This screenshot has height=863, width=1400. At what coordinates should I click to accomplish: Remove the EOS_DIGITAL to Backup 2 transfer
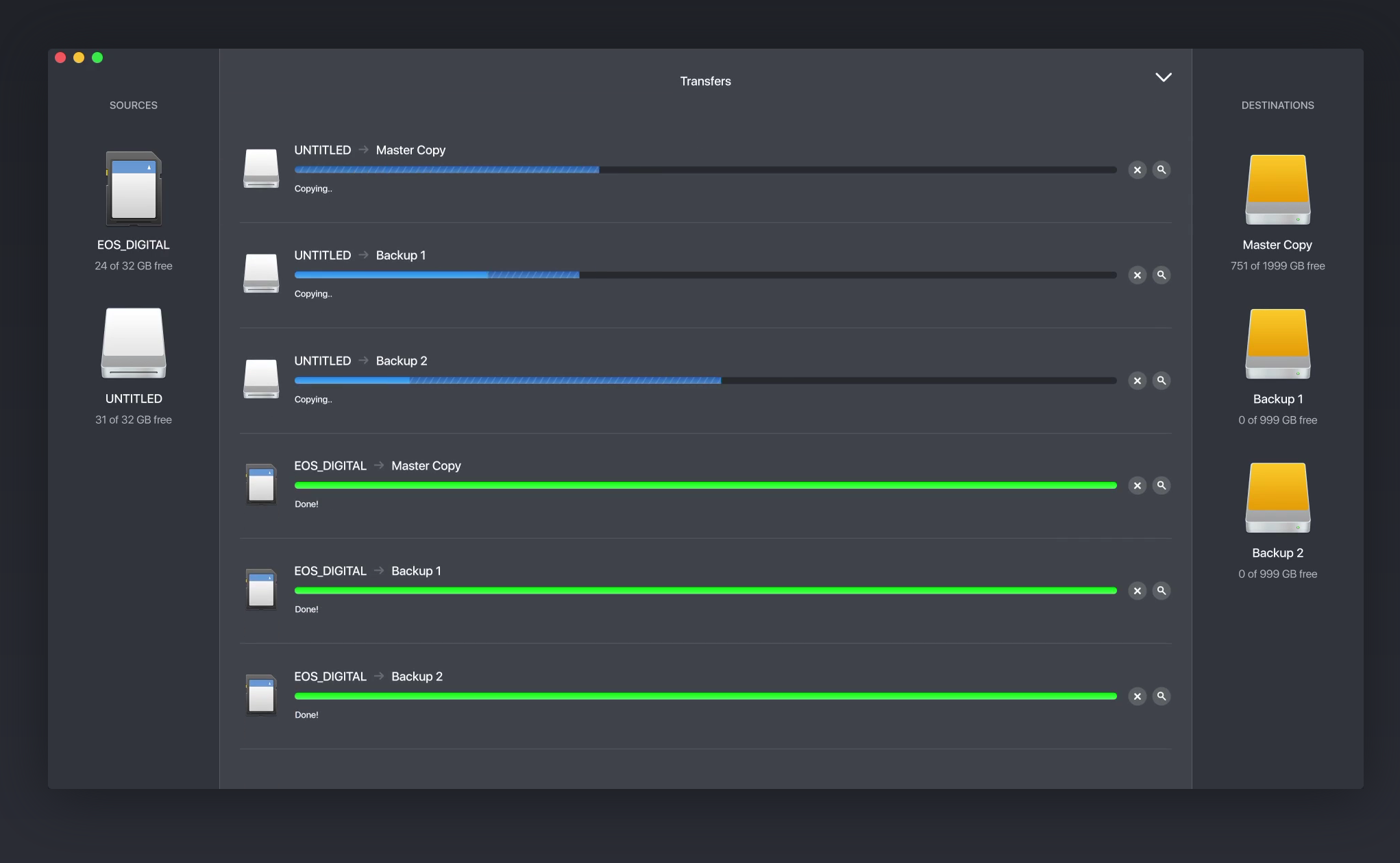[x=1137, y=696]
